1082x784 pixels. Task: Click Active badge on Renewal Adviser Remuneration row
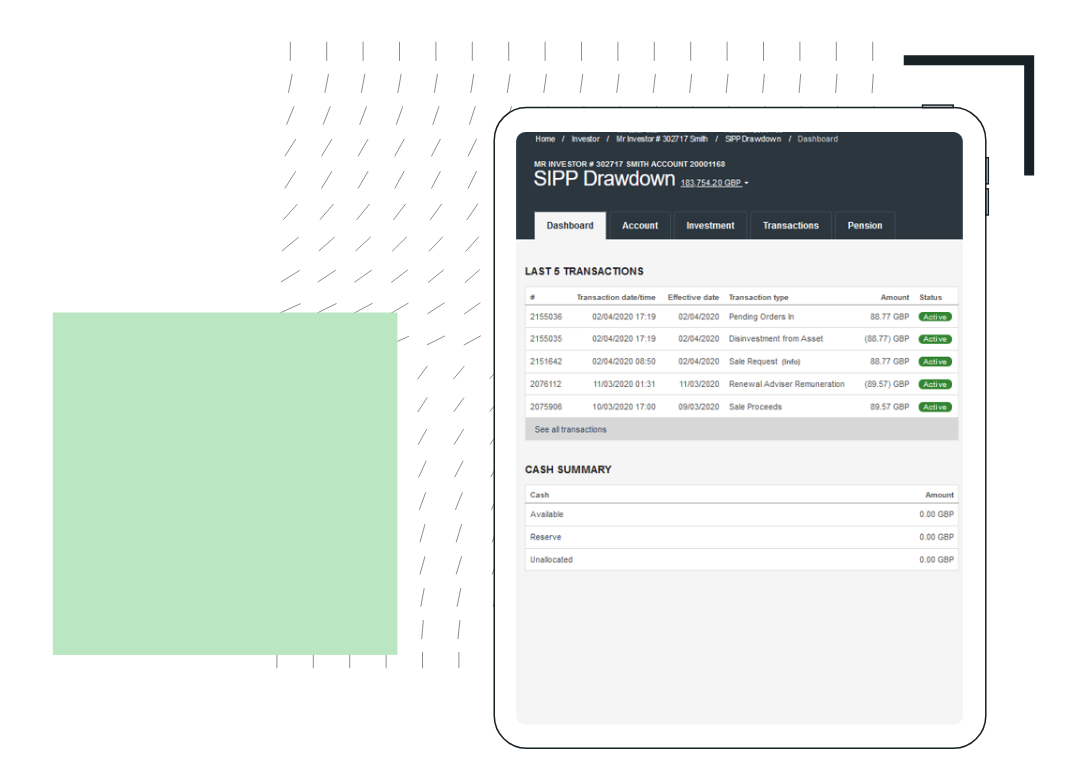[x=935, y=384]
